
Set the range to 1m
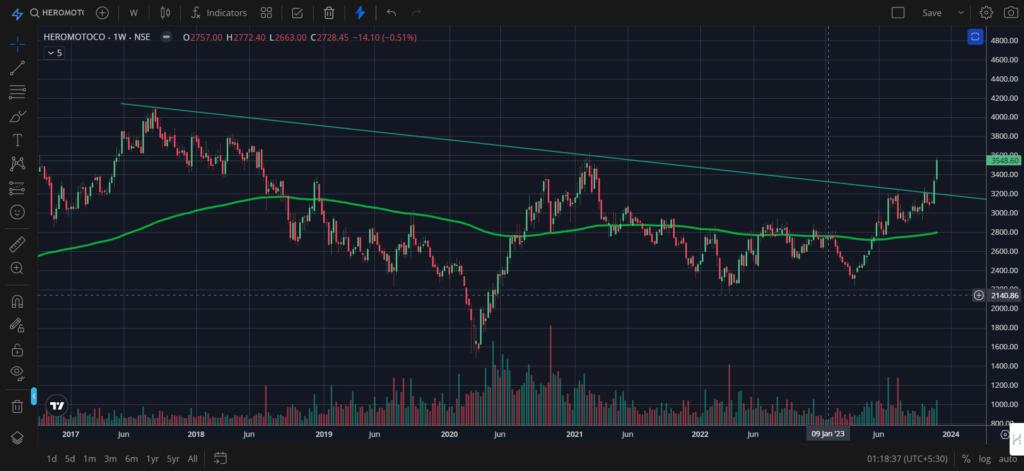(x=90, y=459)
